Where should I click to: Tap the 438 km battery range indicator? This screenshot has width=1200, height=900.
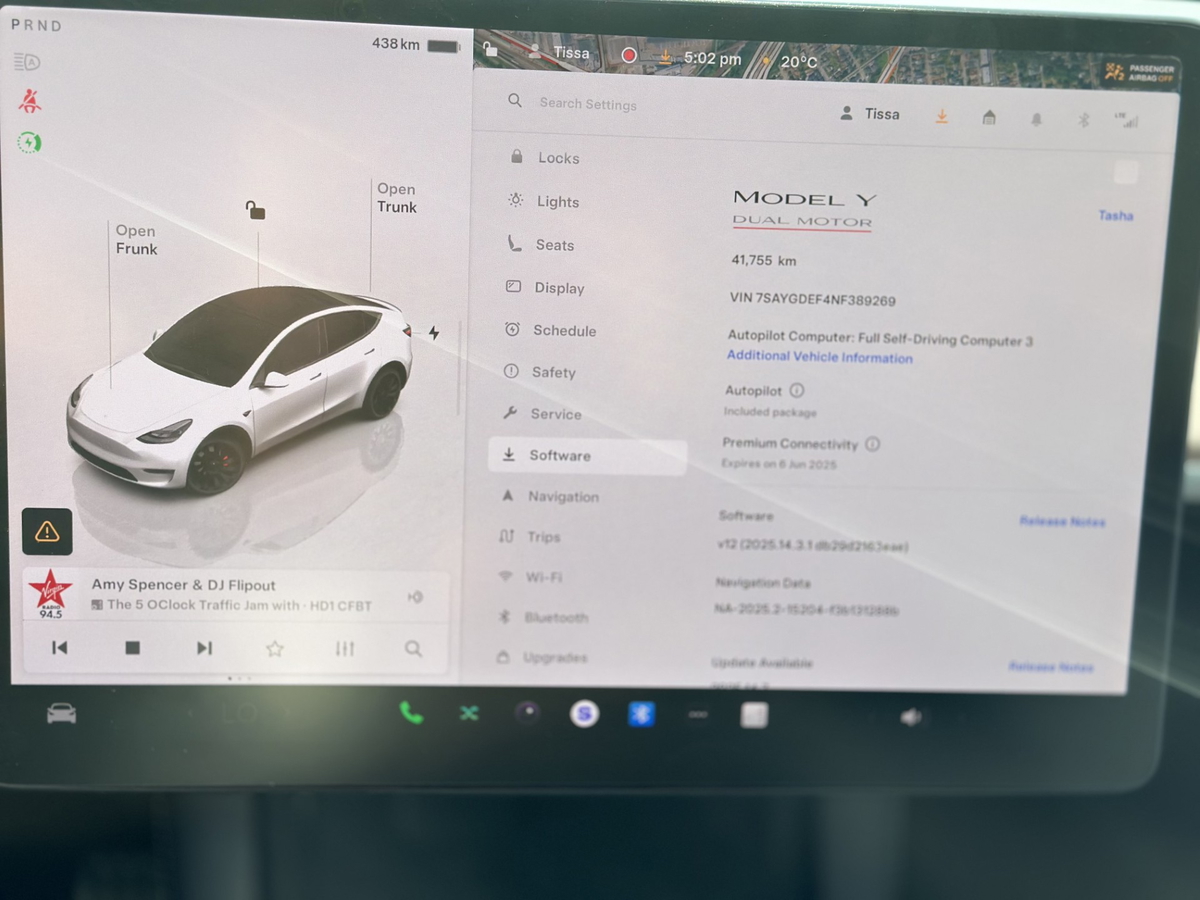[x=415, y=44]
